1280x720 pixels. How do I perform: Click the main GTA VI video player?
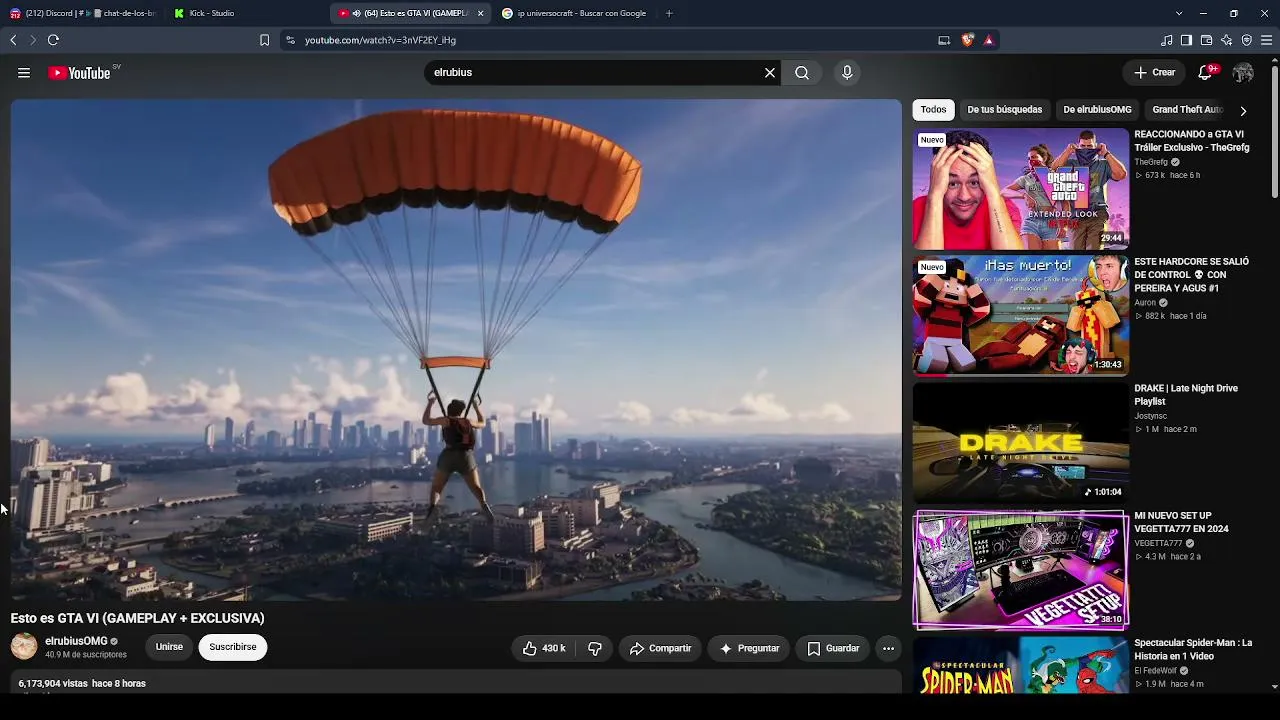pos(456,350)
